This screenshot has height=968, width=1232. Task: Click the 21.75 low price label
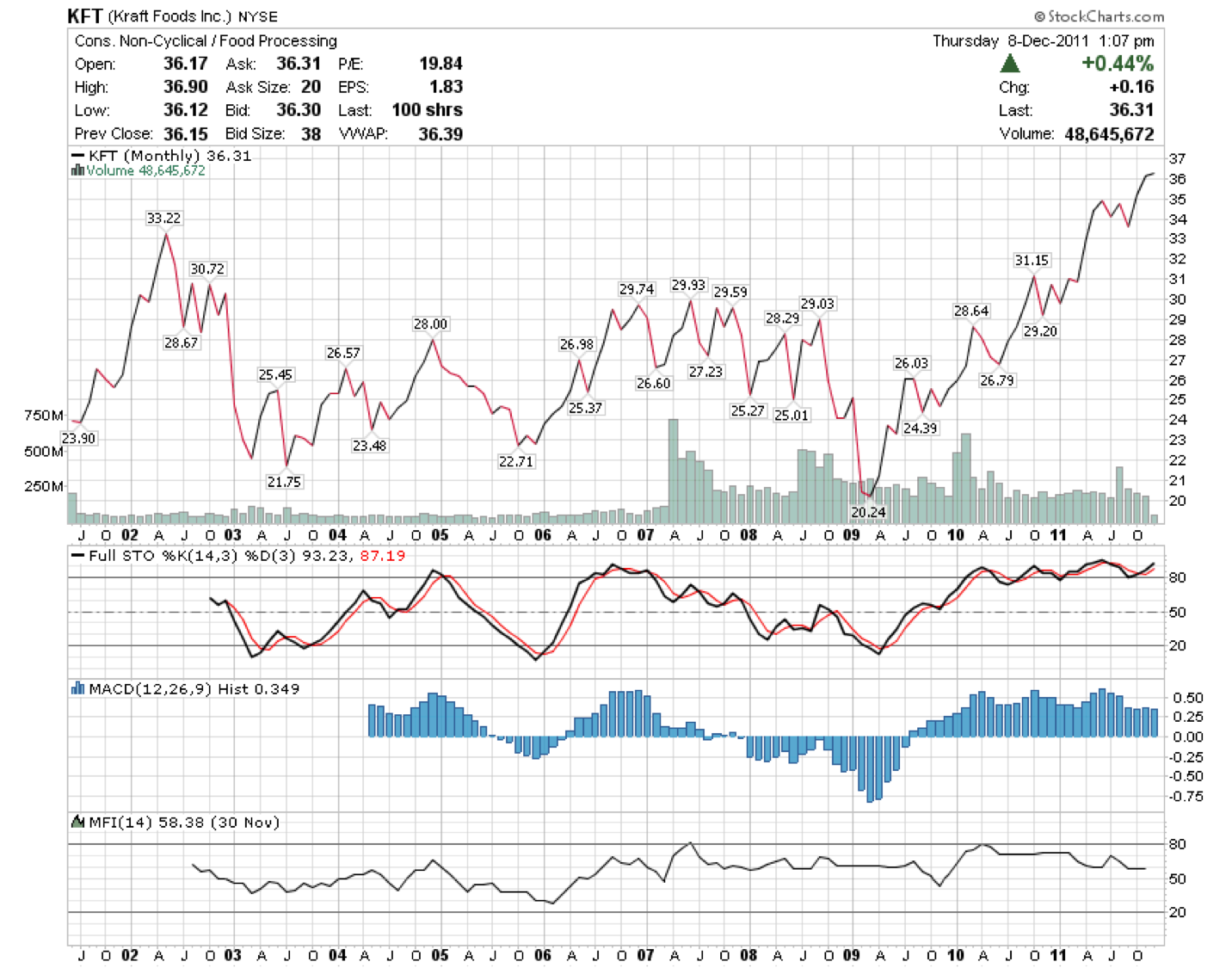284,482
